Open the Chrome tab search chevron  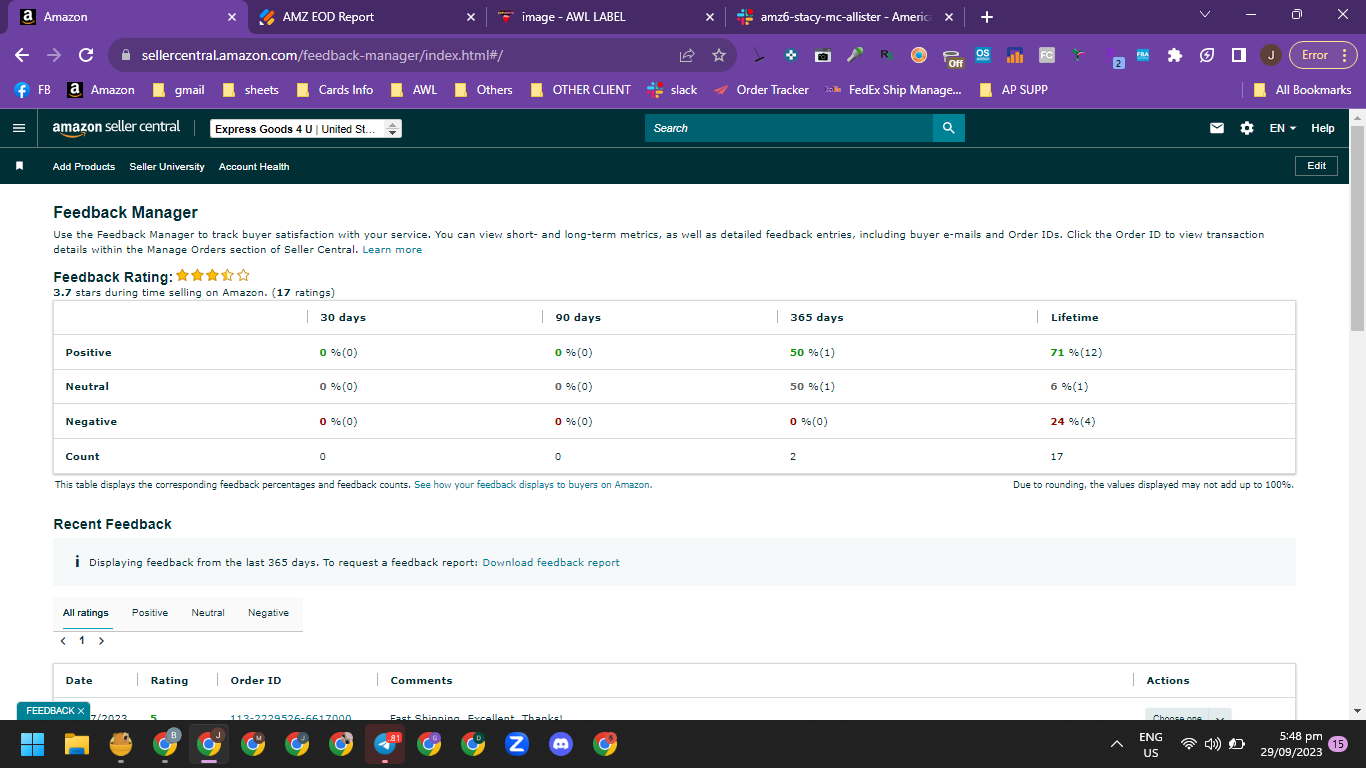point(1204,15)
